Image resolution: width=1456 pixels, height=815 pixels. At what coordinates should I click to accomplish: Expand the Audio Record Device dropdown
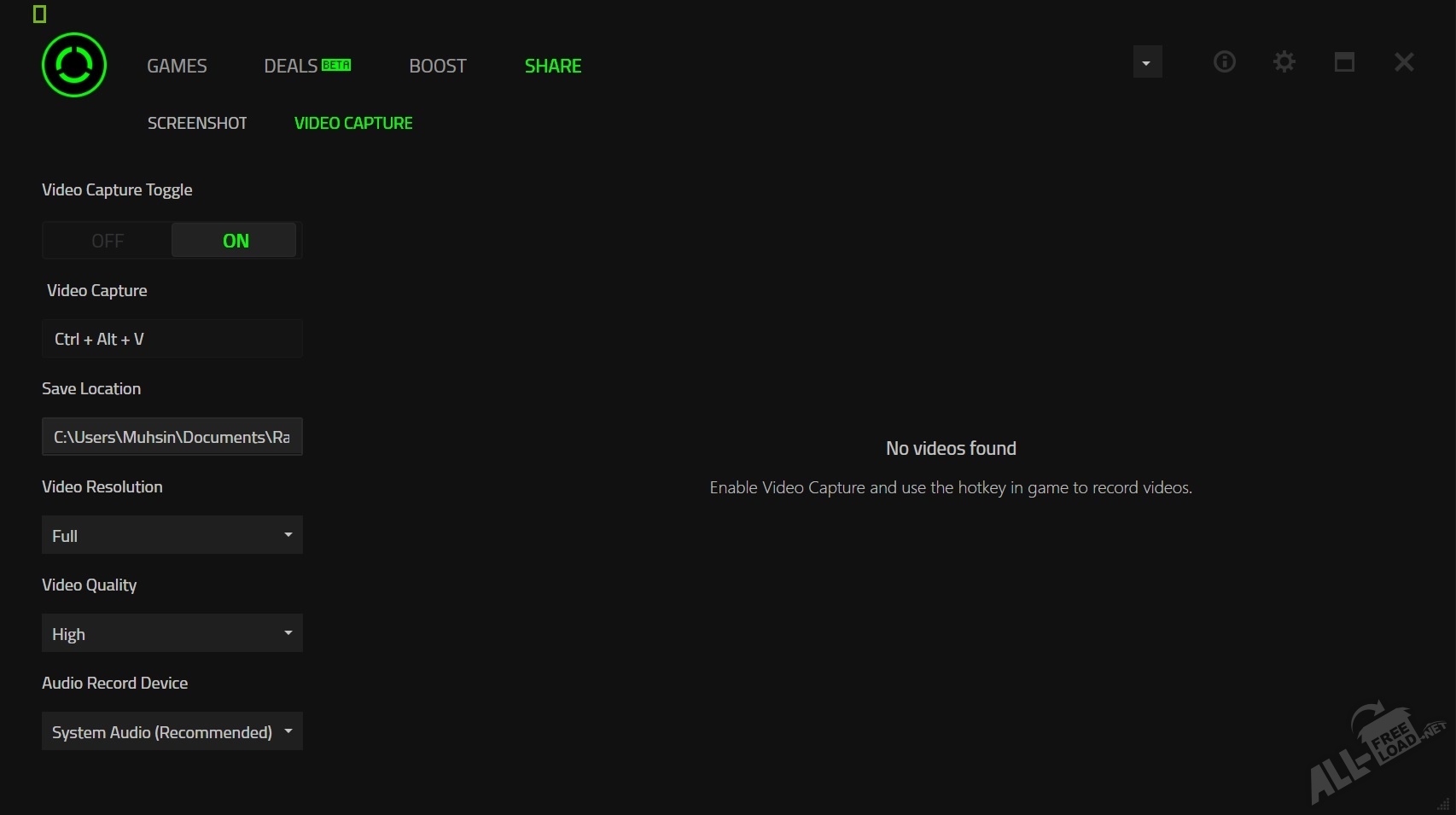coord(172,731)
